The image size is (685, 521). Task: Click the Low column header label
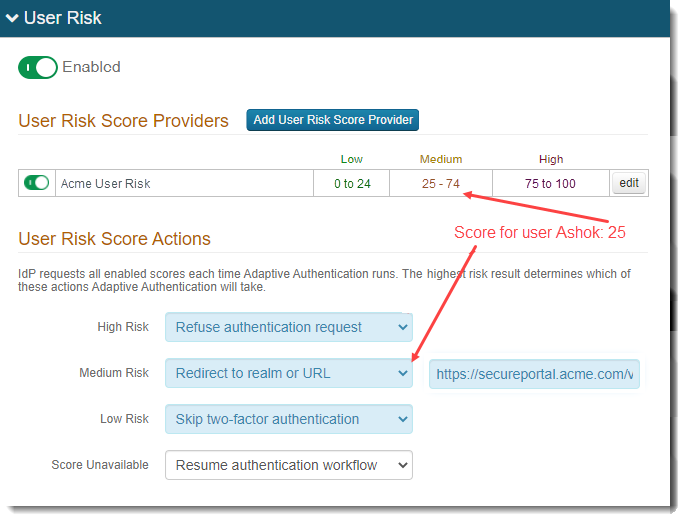351,159
